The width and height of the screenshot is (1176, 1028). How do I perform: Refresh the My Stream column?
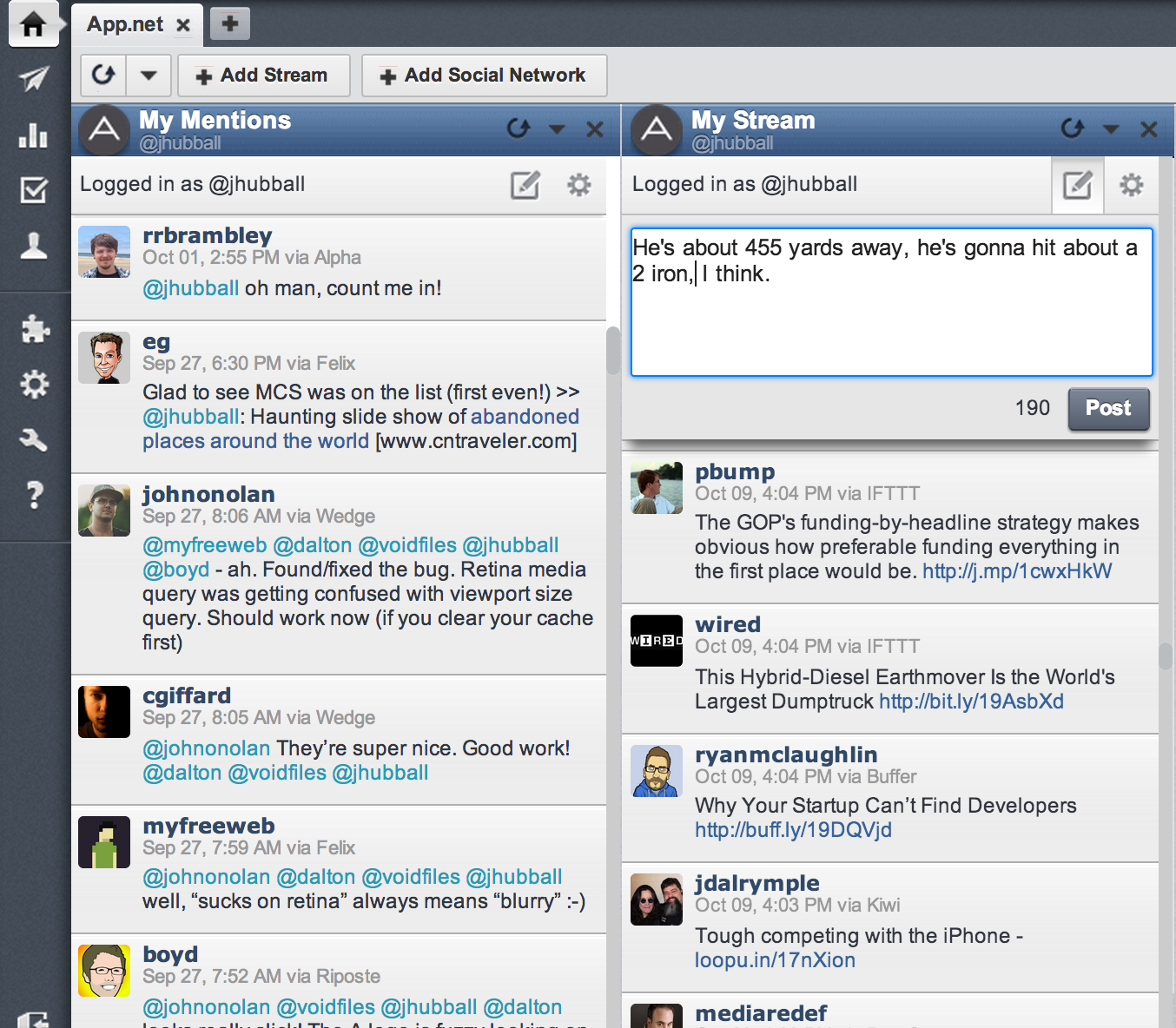click(1073, 128)
